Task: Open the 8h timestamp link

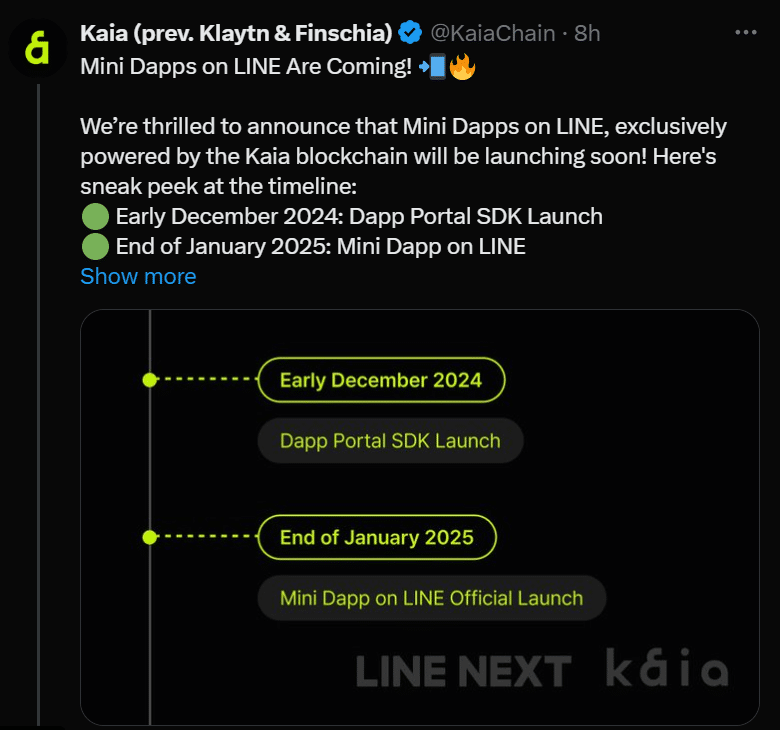Action: click(587, 33)
